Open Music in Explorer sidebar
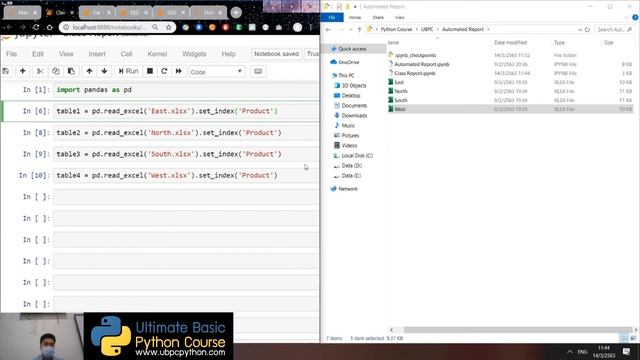The image size is (640, 360). coord(348,126)
